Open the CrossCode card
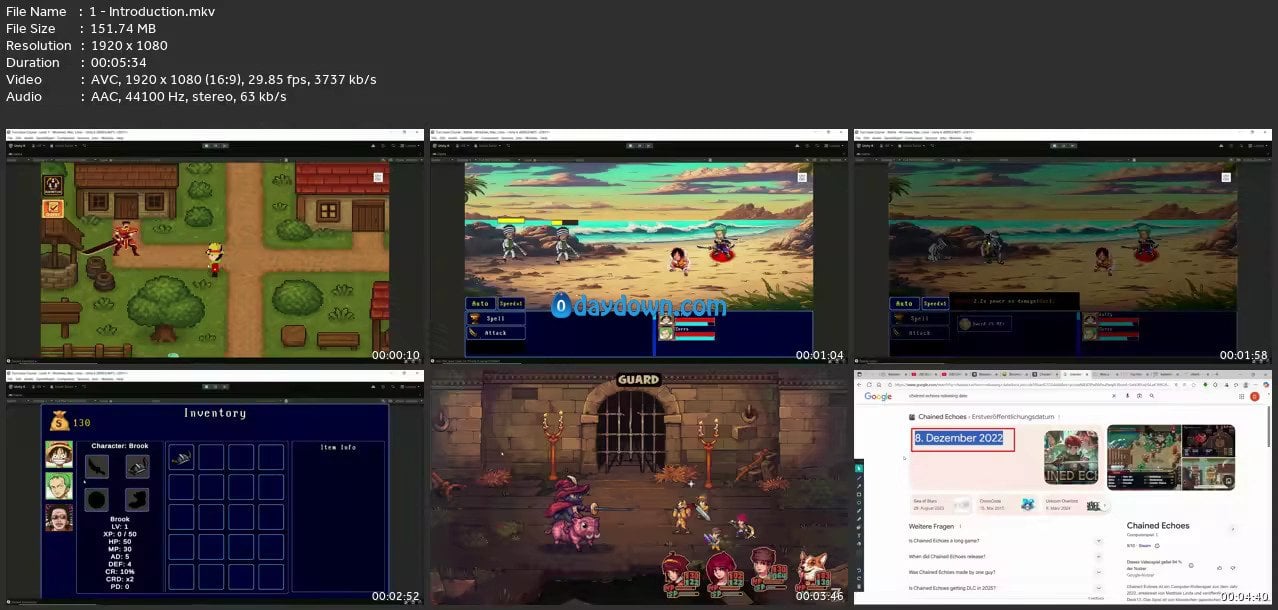The image size is (1278, 610). [1005, 505]
